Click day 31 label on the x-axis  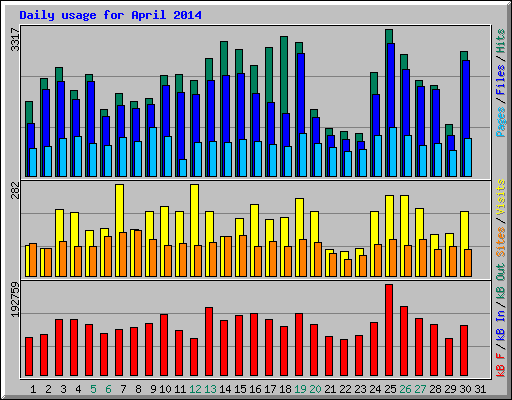(x=480, y=389)
